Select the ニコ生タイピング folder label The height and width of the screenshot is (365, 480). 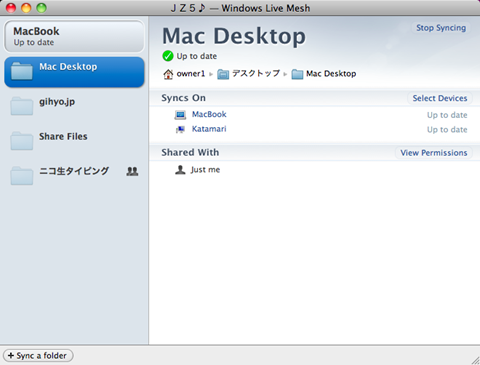pos(74,171)
